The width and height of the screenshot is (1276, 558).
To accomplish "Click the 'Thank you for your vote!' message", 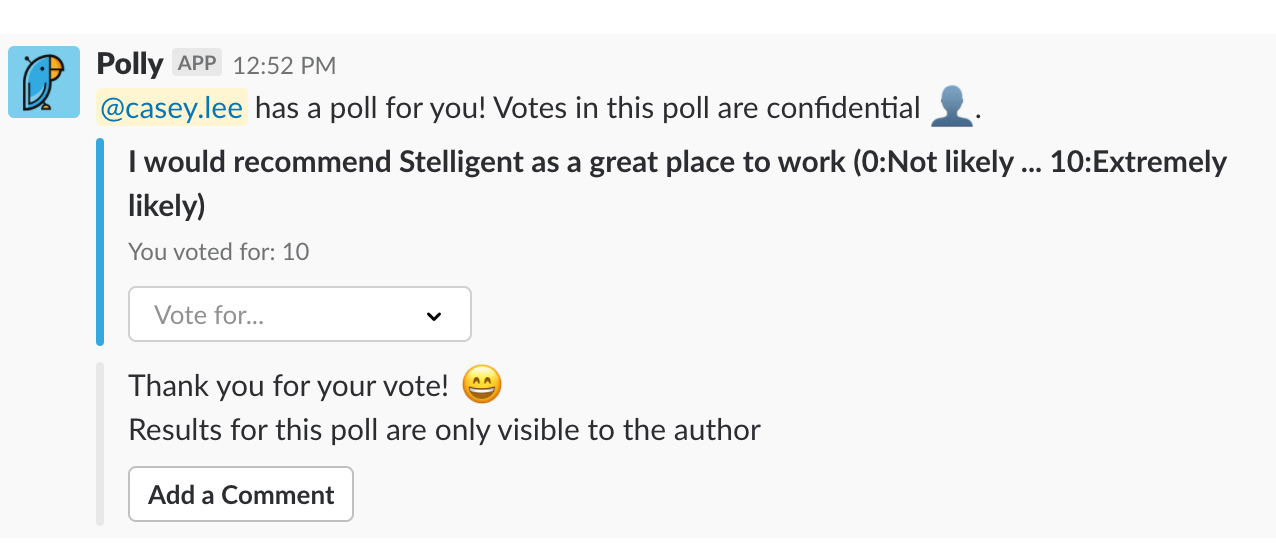I will pyautogui.click(x=289, y=386).
